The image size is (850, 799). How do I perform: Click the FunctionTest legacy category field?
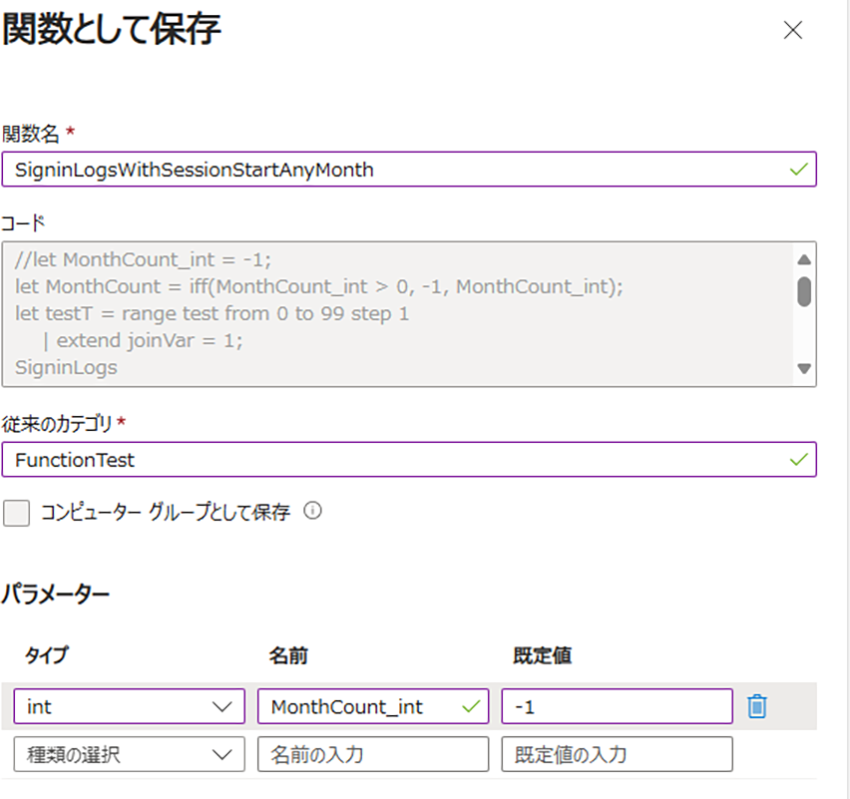click(x=409, y=460)
